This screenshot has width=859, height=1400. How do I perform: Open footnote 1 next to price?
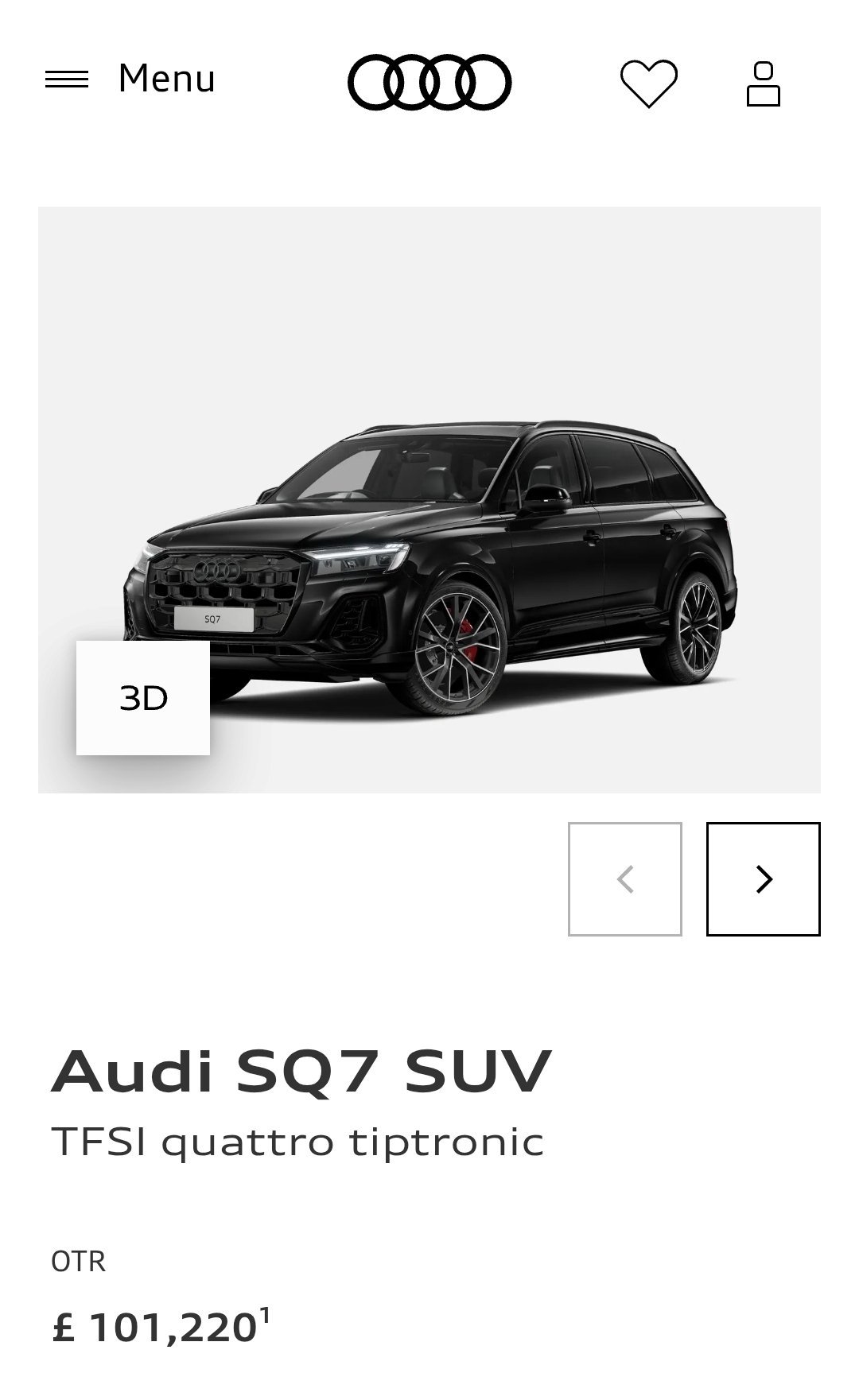pyautogui.click(x=266, y=1313)
